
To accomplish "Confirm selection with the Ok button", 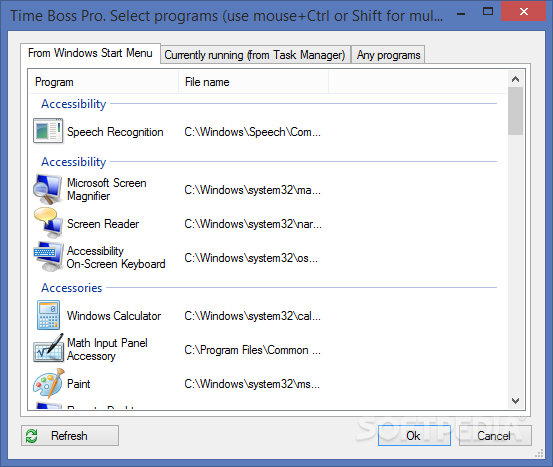I will pos(414,436).
